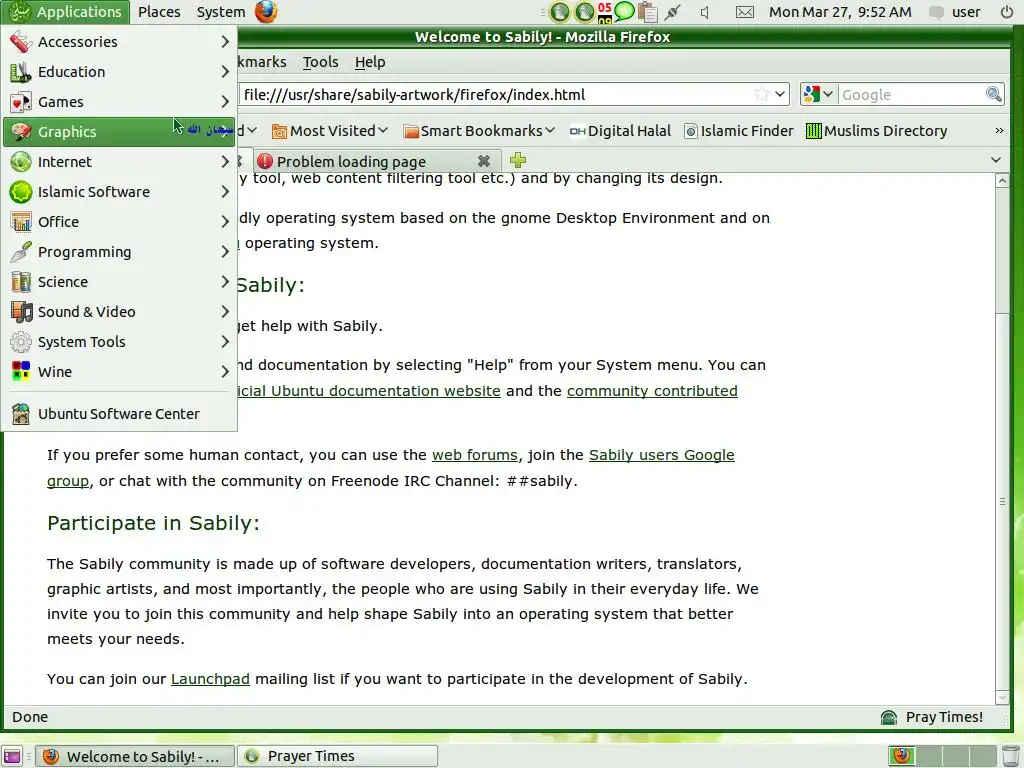This screenshot has width=1024, height=768.
Task: Click inside the Google search field
Action: click(912, 95)
